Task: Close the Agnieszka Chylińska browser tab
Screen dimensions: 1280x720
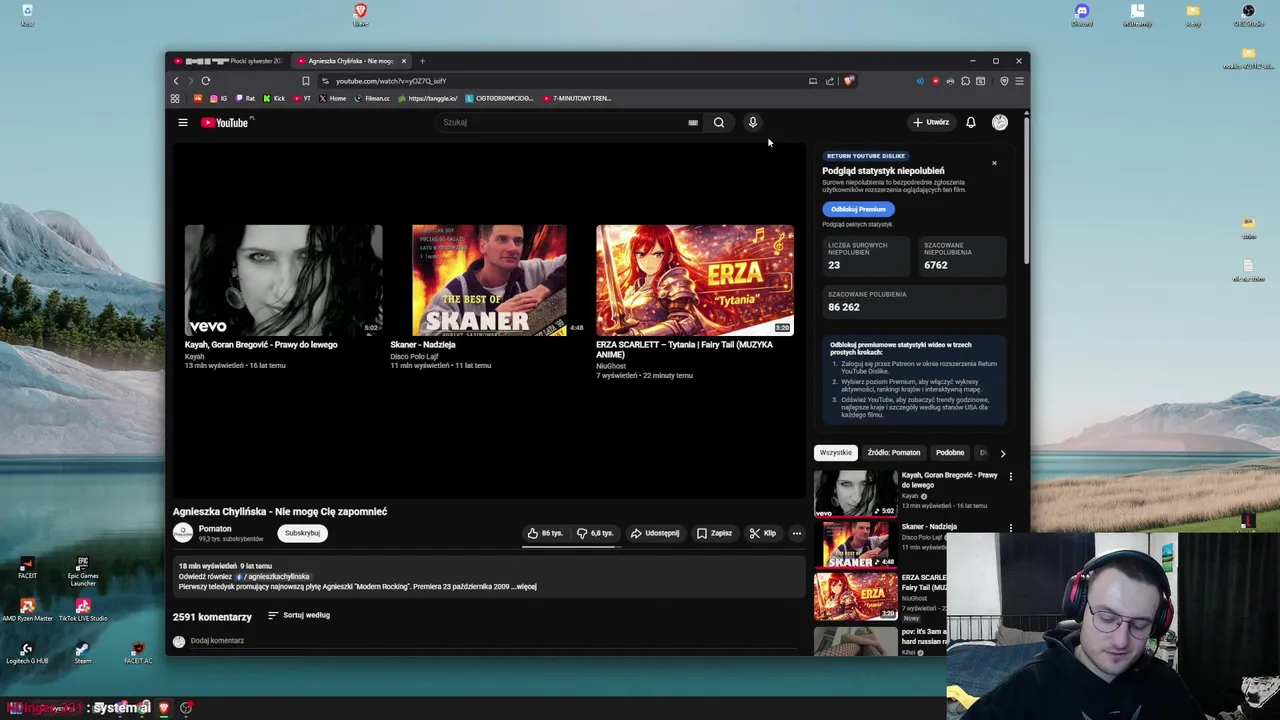Action: click(x=404, y=61)
